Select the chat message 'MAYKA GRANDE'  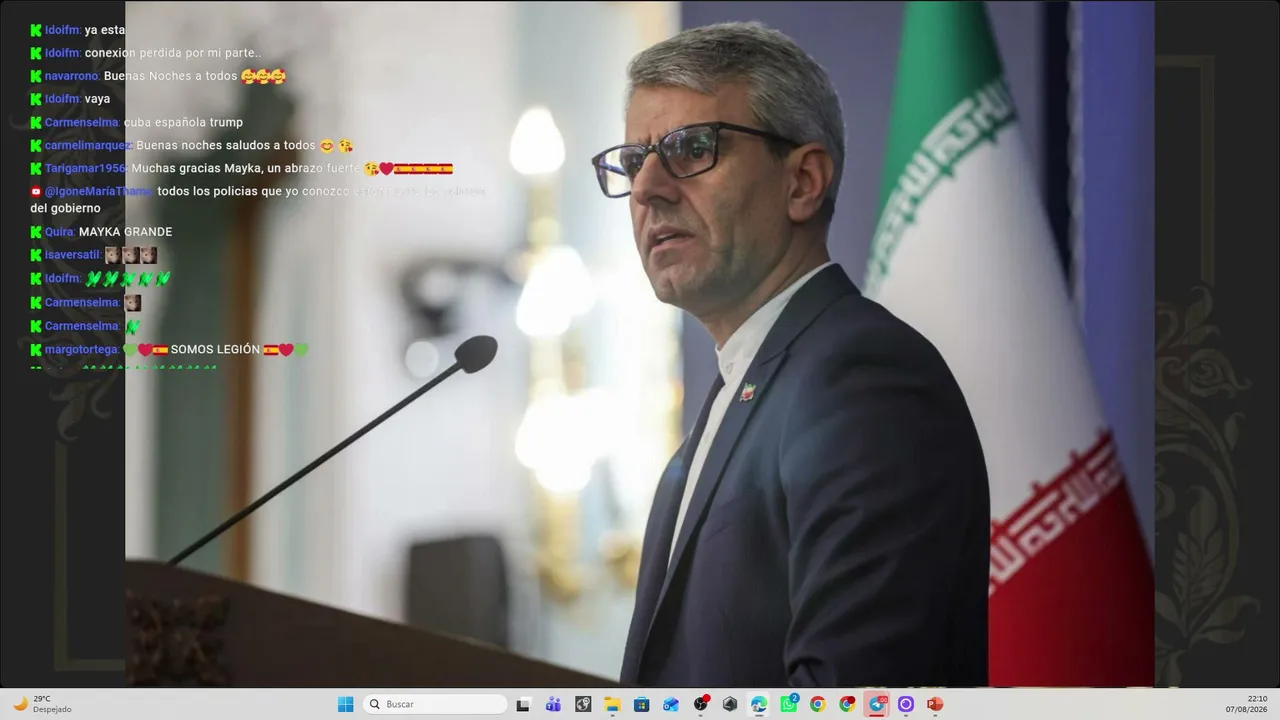[x=125, y=232]
